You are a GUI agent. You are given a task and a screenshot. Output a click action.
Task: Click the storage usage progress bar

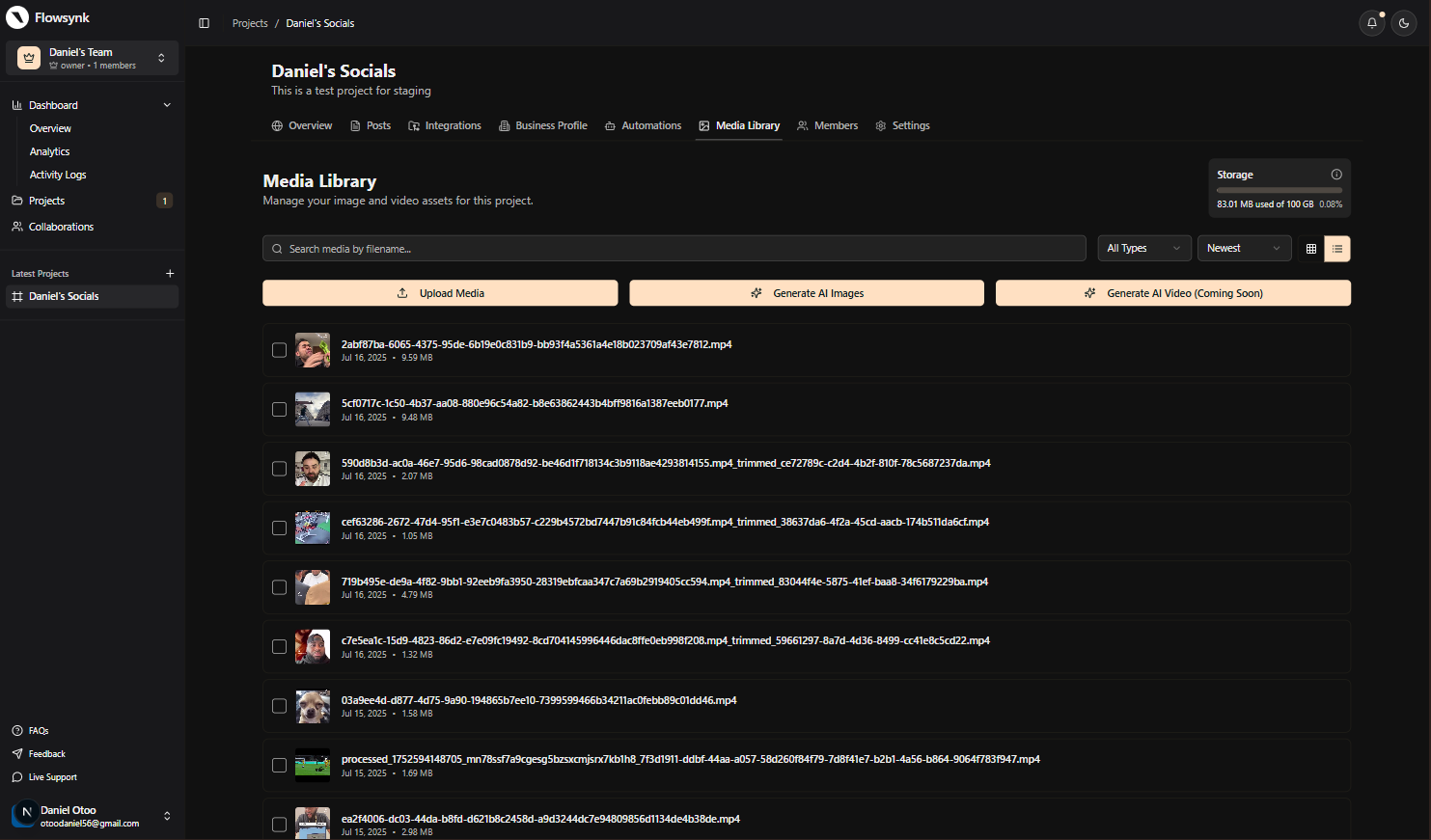1279,190
